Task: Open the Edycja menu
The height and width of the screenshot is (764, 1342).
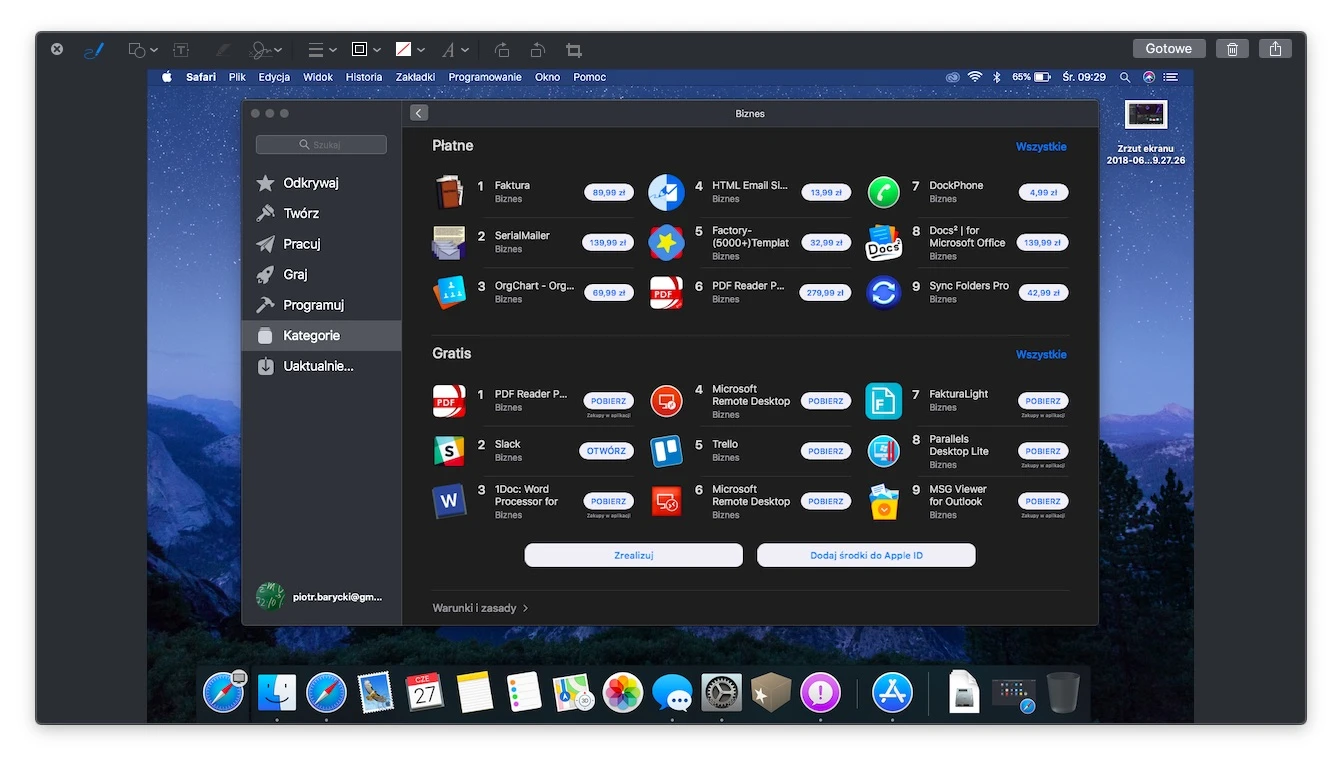Action: click(x=274, y=77)
